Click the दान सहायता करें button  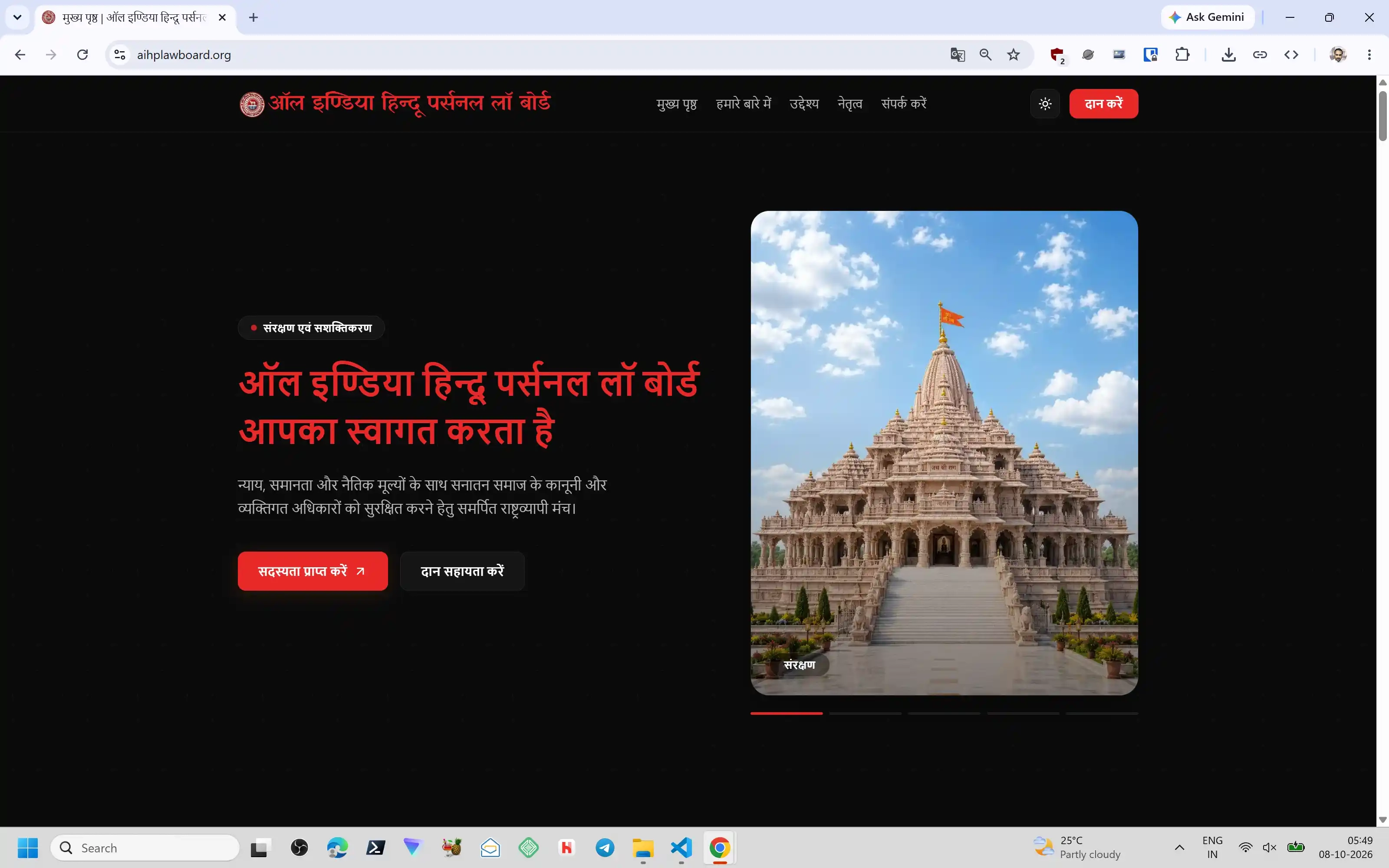(462, 571)
